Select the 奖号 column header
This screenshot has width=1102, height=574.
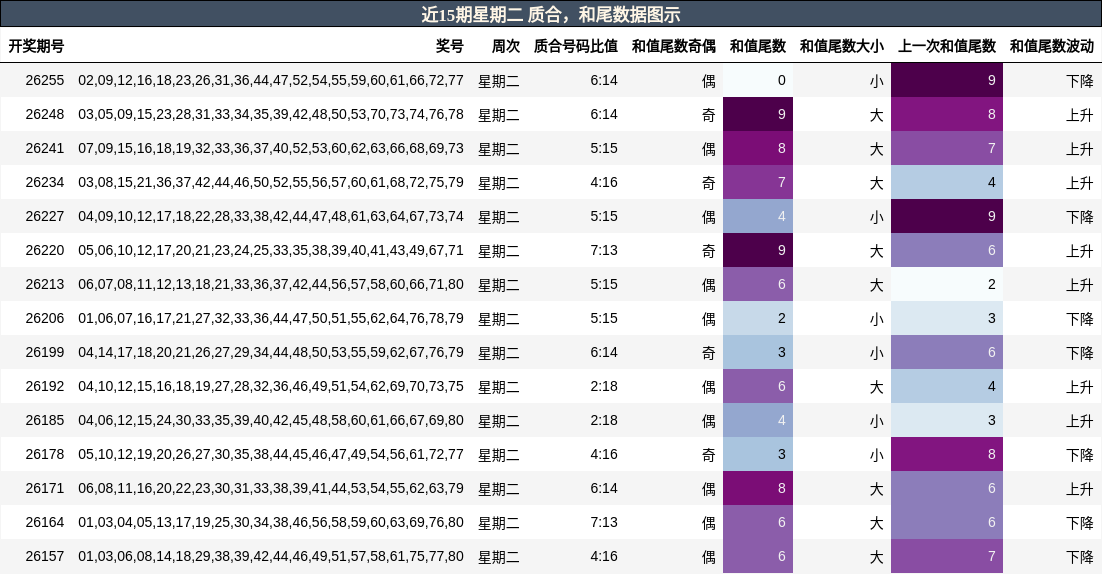click(x=450, y=46)
